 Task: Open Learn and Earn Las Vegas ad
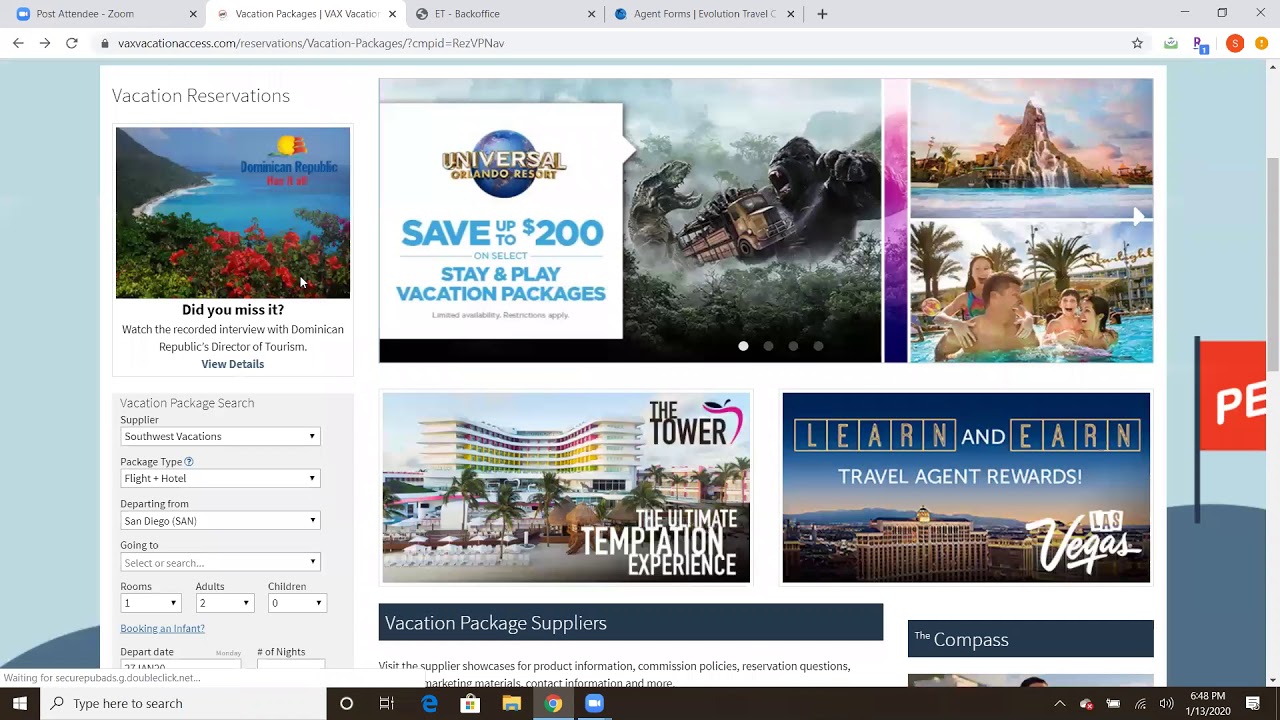(966, 487)
